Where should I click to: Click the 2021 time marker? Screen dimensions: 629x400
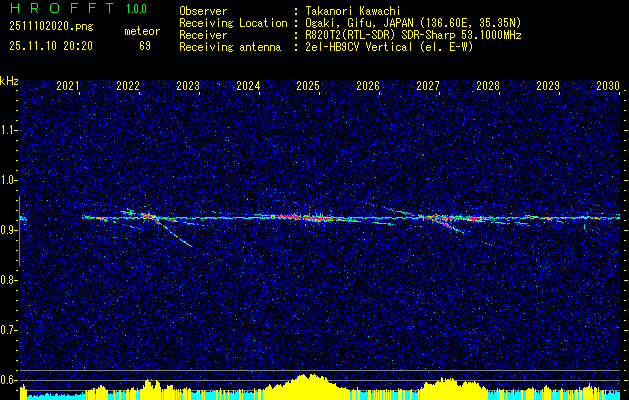tap(67, 86)
